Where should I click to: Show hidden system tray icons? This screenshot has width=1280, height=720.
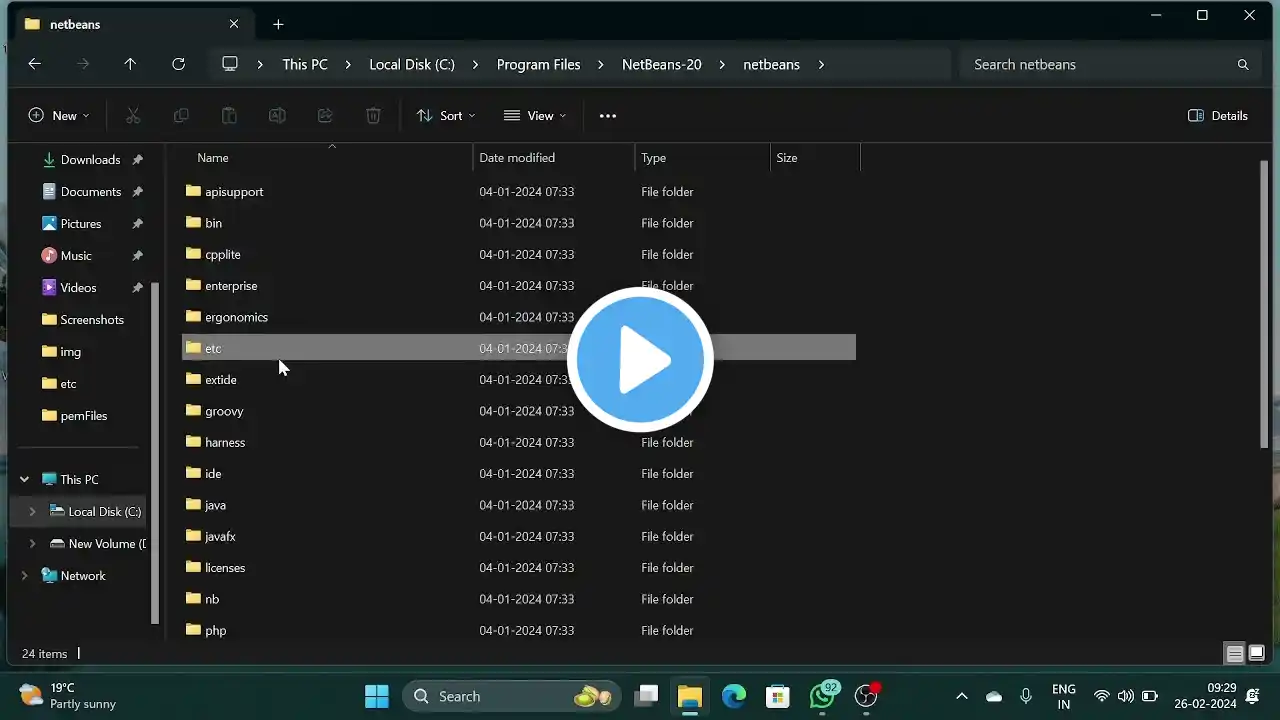tap(962, 696)
